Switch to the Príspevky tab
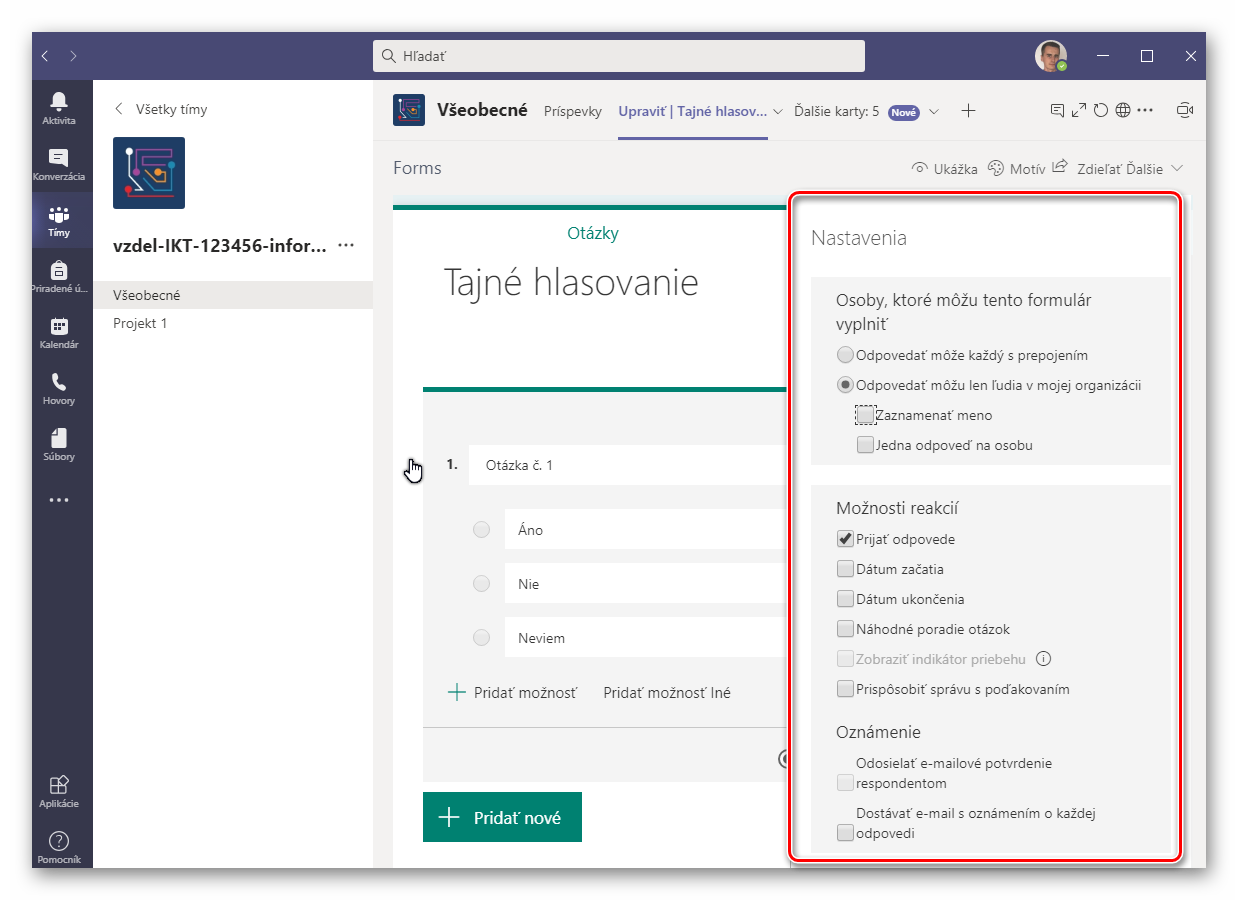The height and width of the screenshot is (900, 1238). click(572, 112)
